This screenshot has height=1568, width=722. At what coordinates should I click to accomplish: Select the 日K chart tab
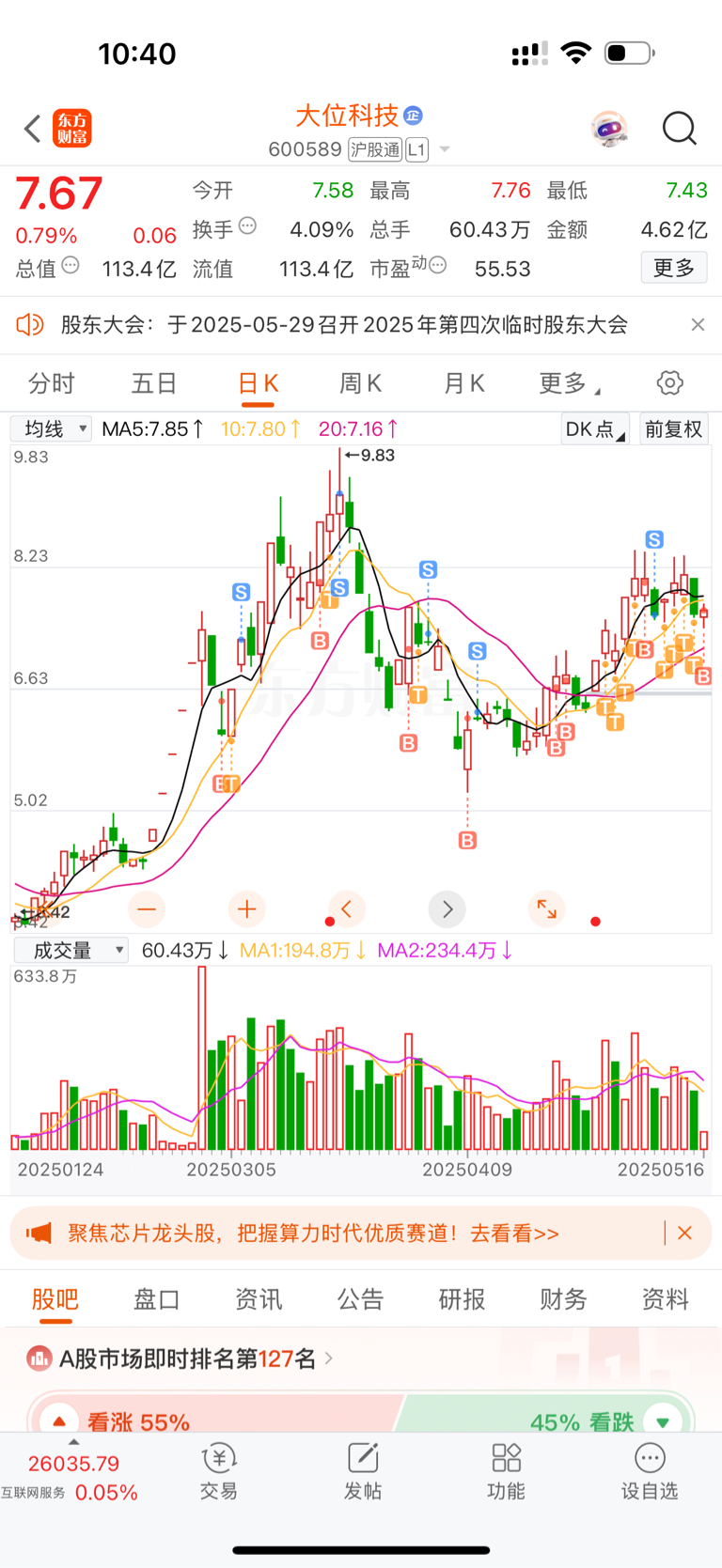tap(258, 383)
